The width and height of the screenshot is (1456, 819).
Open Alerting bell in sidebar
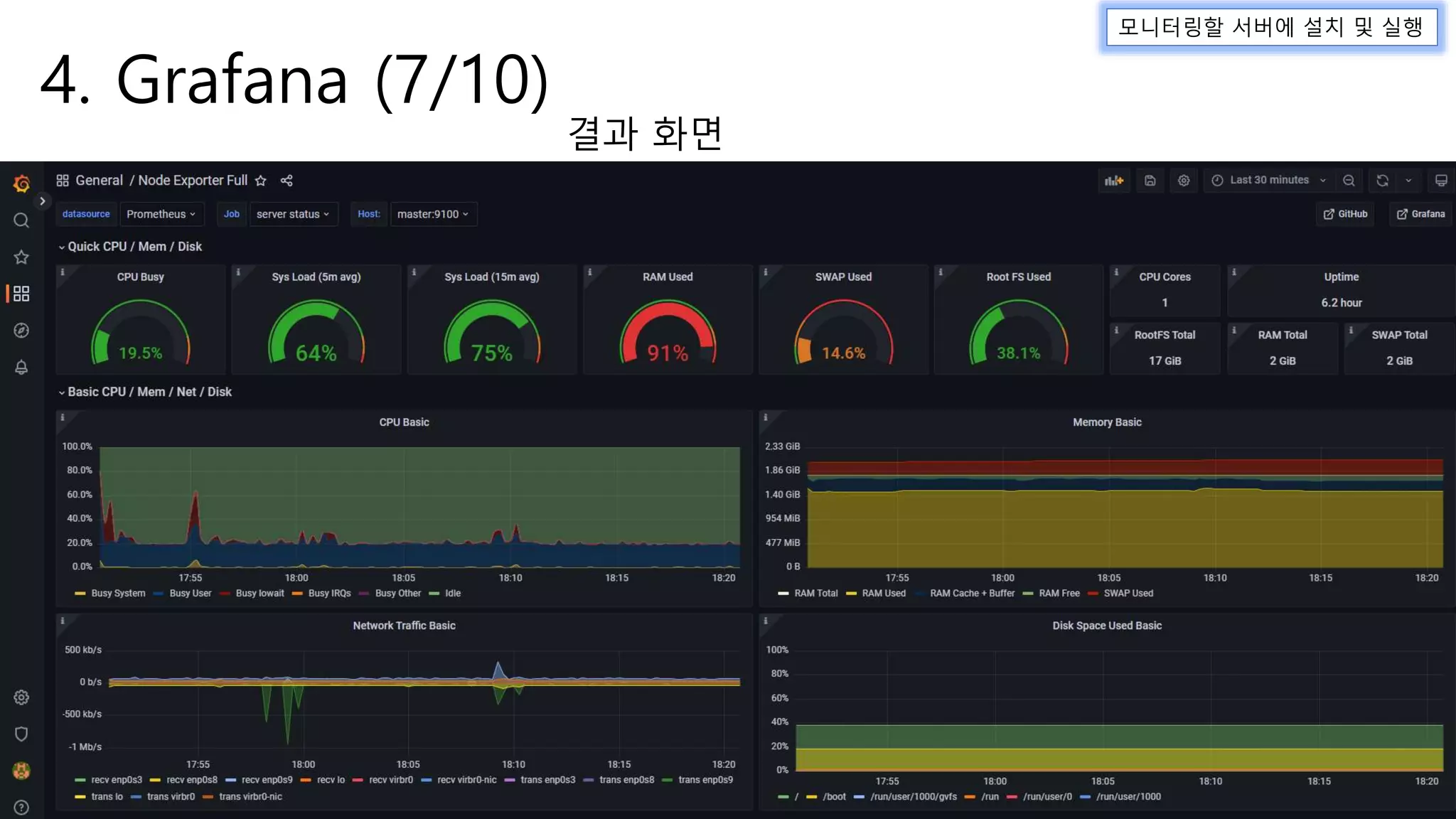(x=21, y=368)
